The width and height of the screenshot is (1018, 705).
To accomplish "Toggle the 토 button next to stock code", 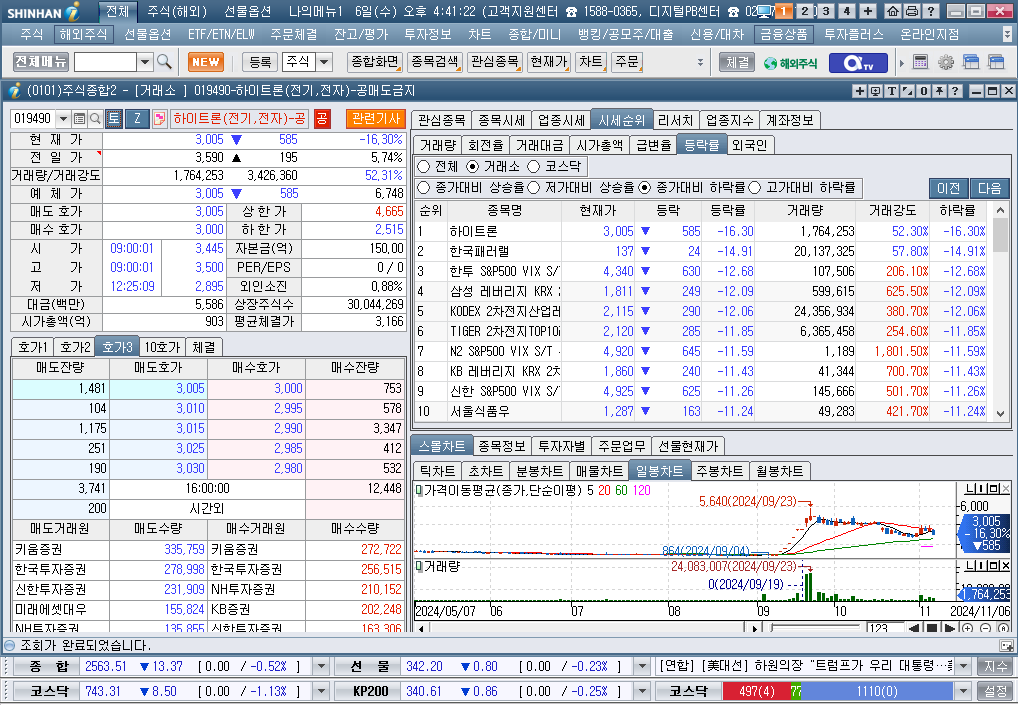I will point(114,119).
